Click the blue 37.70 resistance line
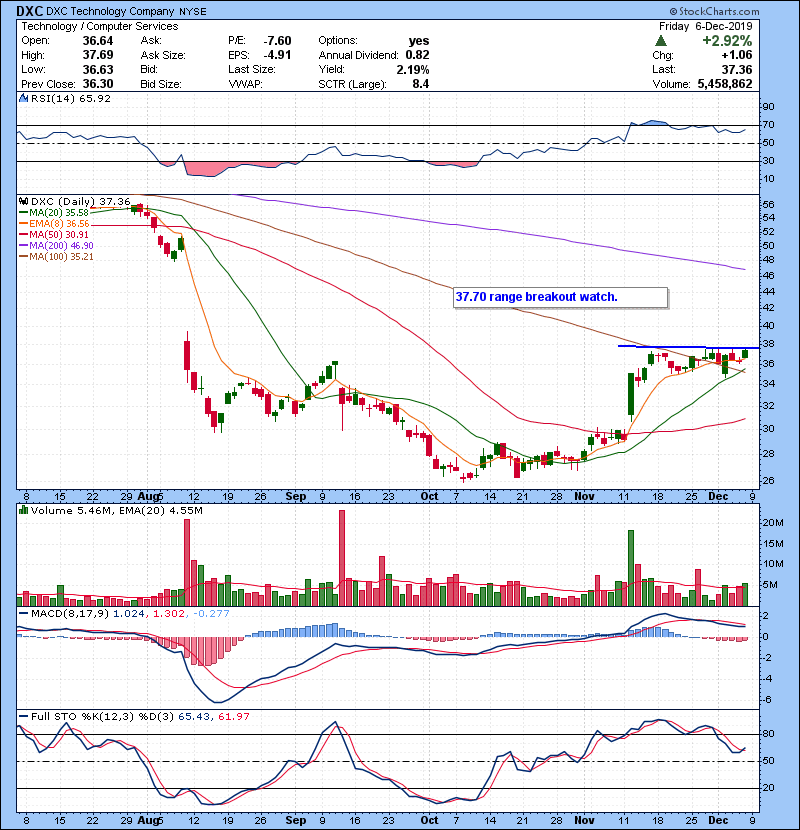 [688, 347]
